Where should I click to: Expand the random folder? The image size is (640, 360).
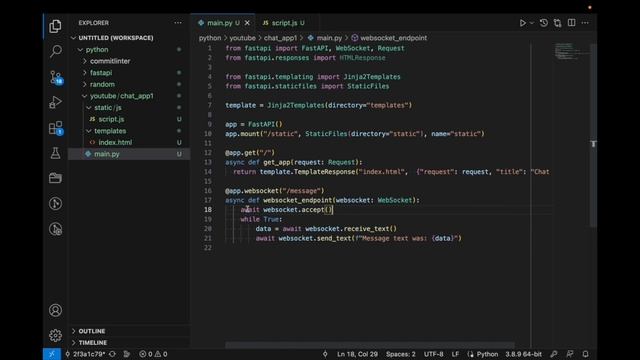[129, 84]
